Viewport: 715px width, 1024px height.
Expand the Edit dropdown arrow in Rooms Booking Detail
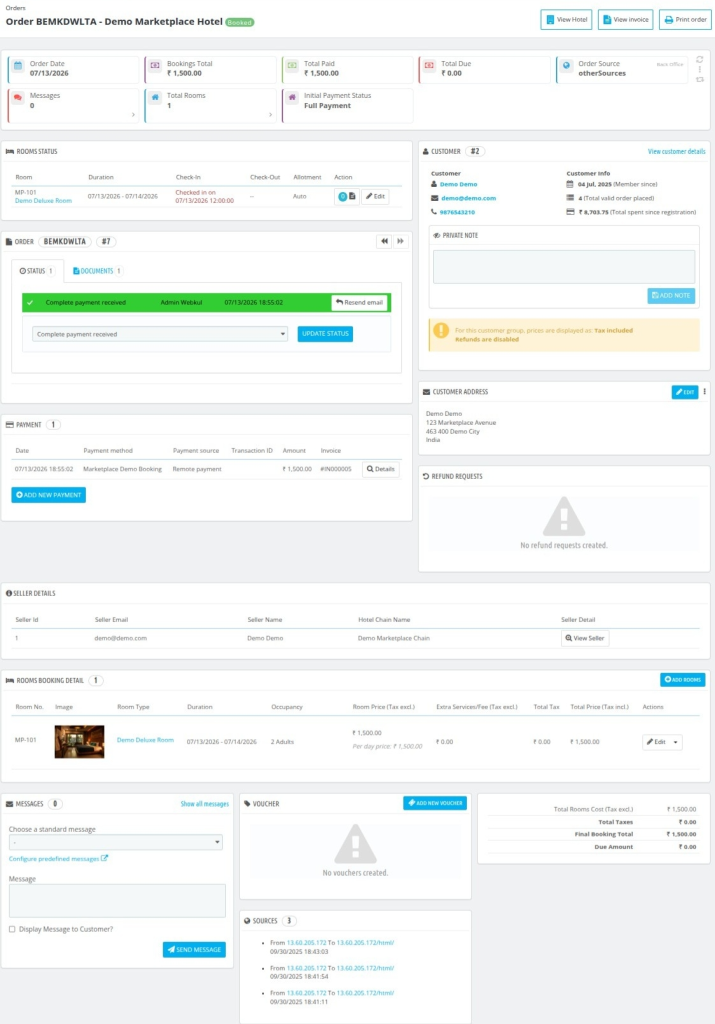click(676, 742)
